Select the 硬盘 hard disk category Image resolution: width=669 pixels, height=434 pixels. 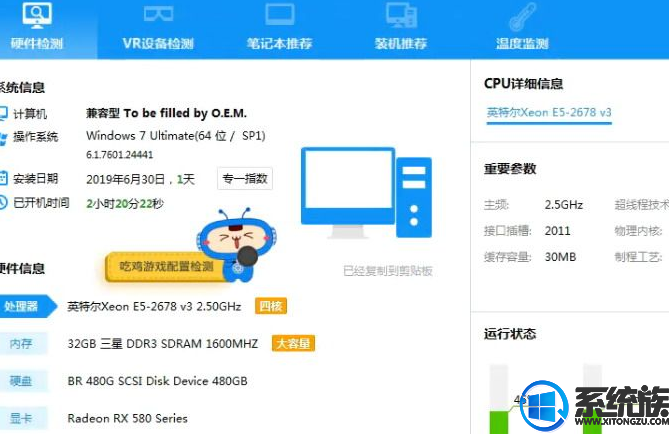21,381
